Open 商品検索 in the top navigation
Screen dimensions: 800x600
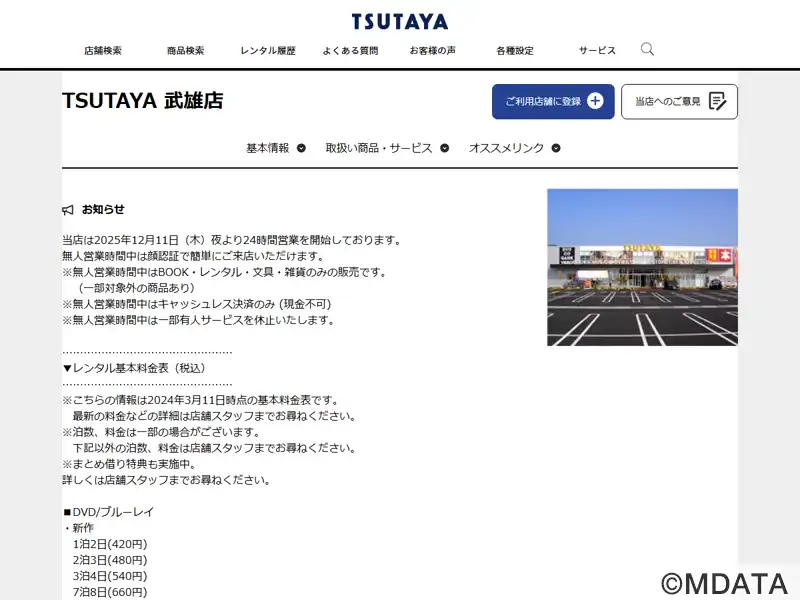185,51
